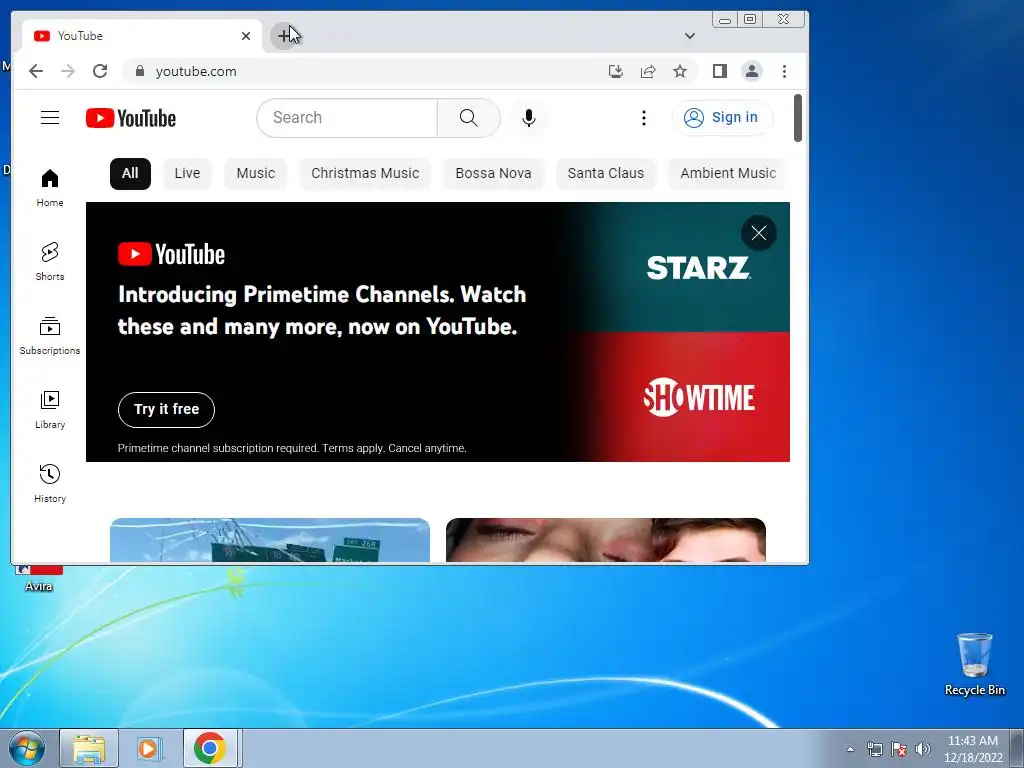Viewport: 1024px width, 768px height.
Task: Open Action Center flag icon
Action: pyautogui.click(x=899, y=749)
